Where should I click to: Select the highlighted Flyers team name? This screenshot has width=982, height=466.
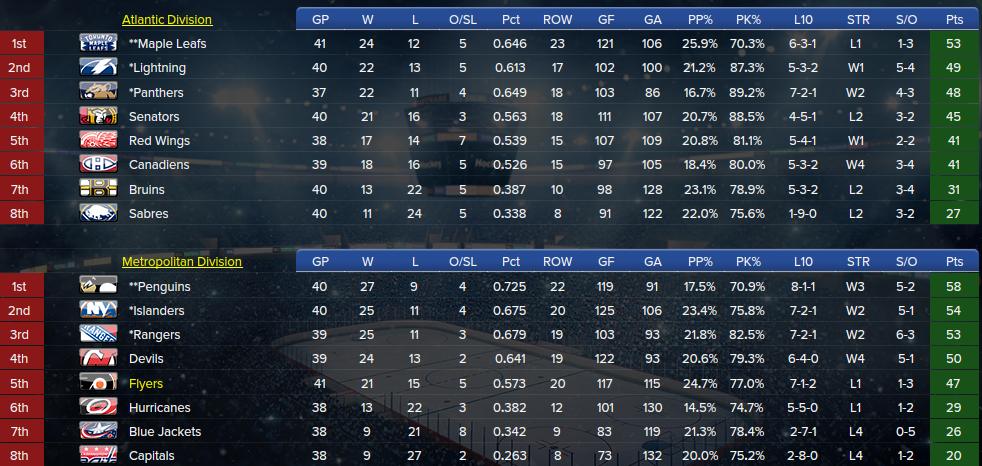pos(146,383)
